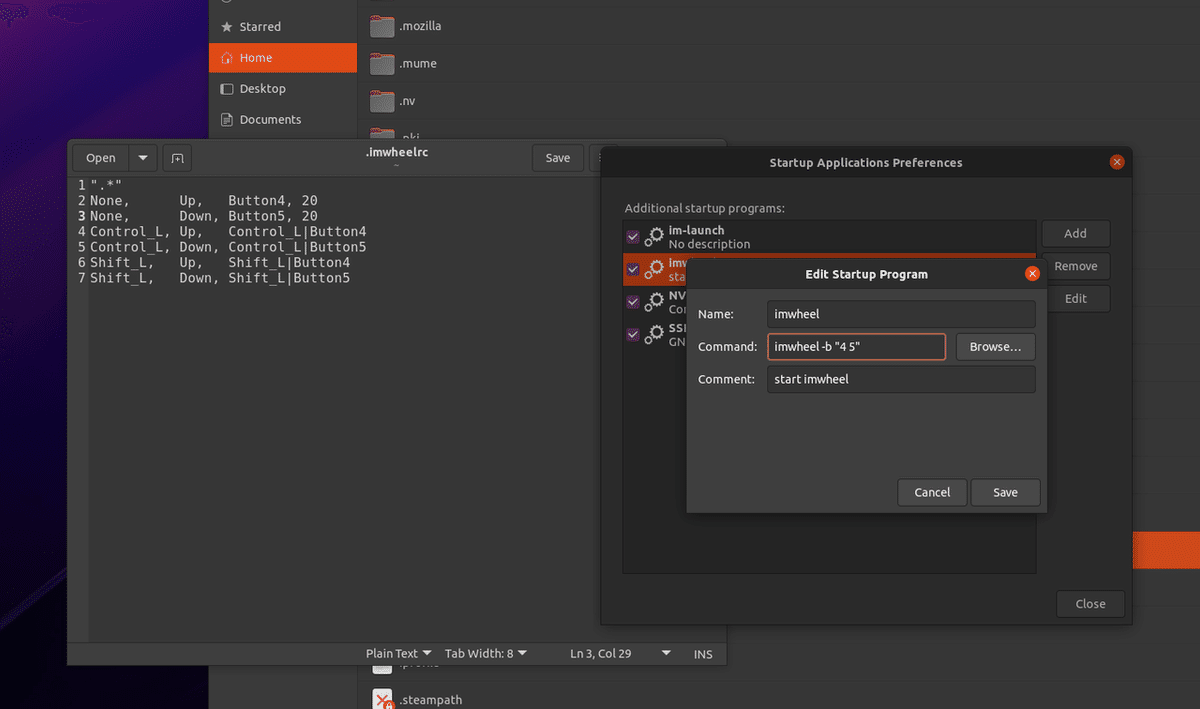The image size is (1200, 709).
Task: Click the gear icon beside the NVIDIA startup entry
Action: tap(654, 301)
